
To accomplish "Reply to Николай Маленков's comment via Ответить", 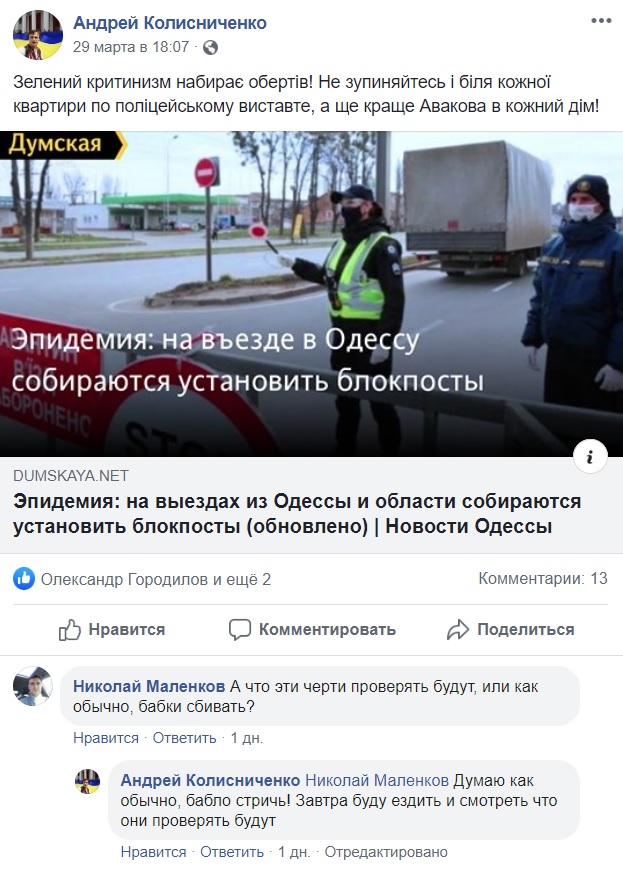I will click(184, 738).
